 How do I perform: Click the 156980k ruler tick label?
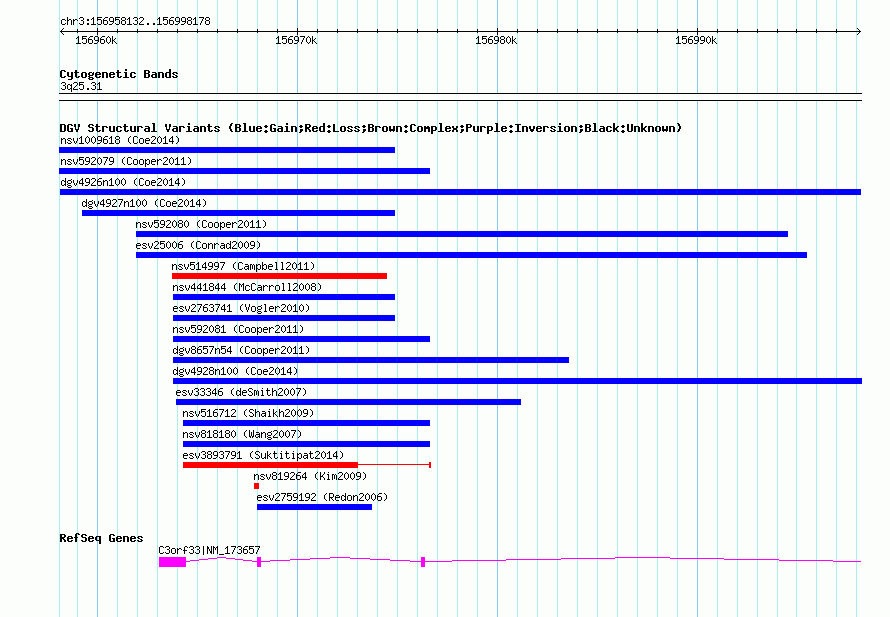click(496, 40)
